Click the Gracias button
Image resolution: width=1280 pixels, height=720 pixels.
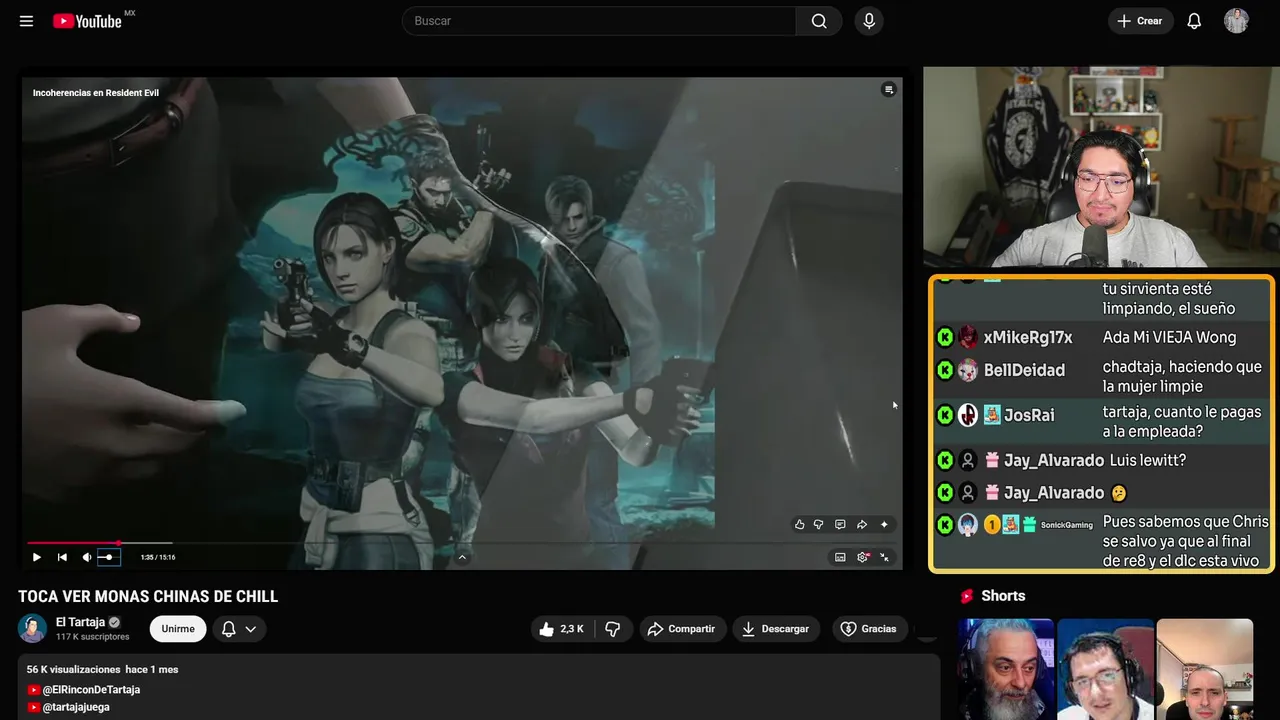point(869,629)
